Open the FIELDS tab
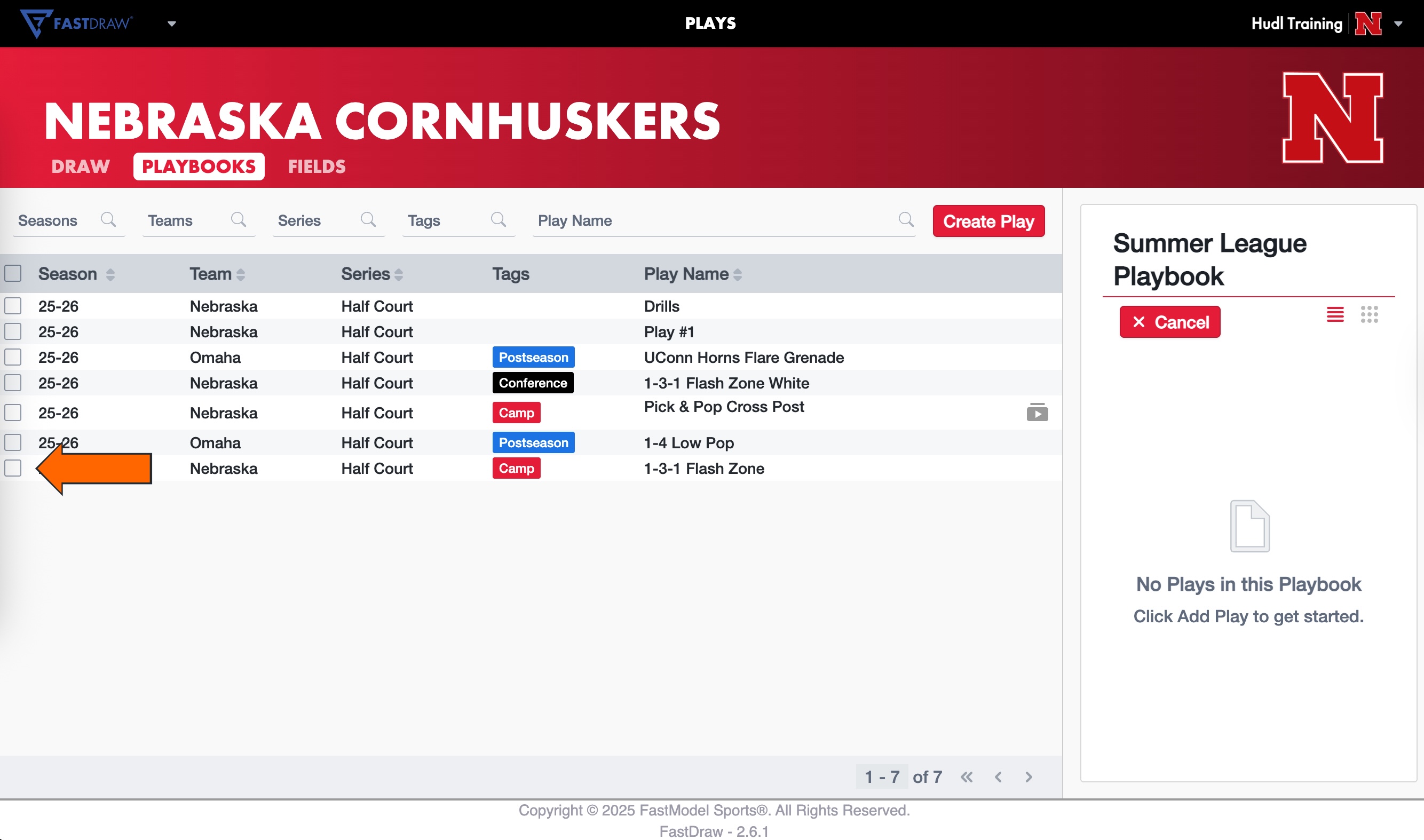 click(317, 167)
